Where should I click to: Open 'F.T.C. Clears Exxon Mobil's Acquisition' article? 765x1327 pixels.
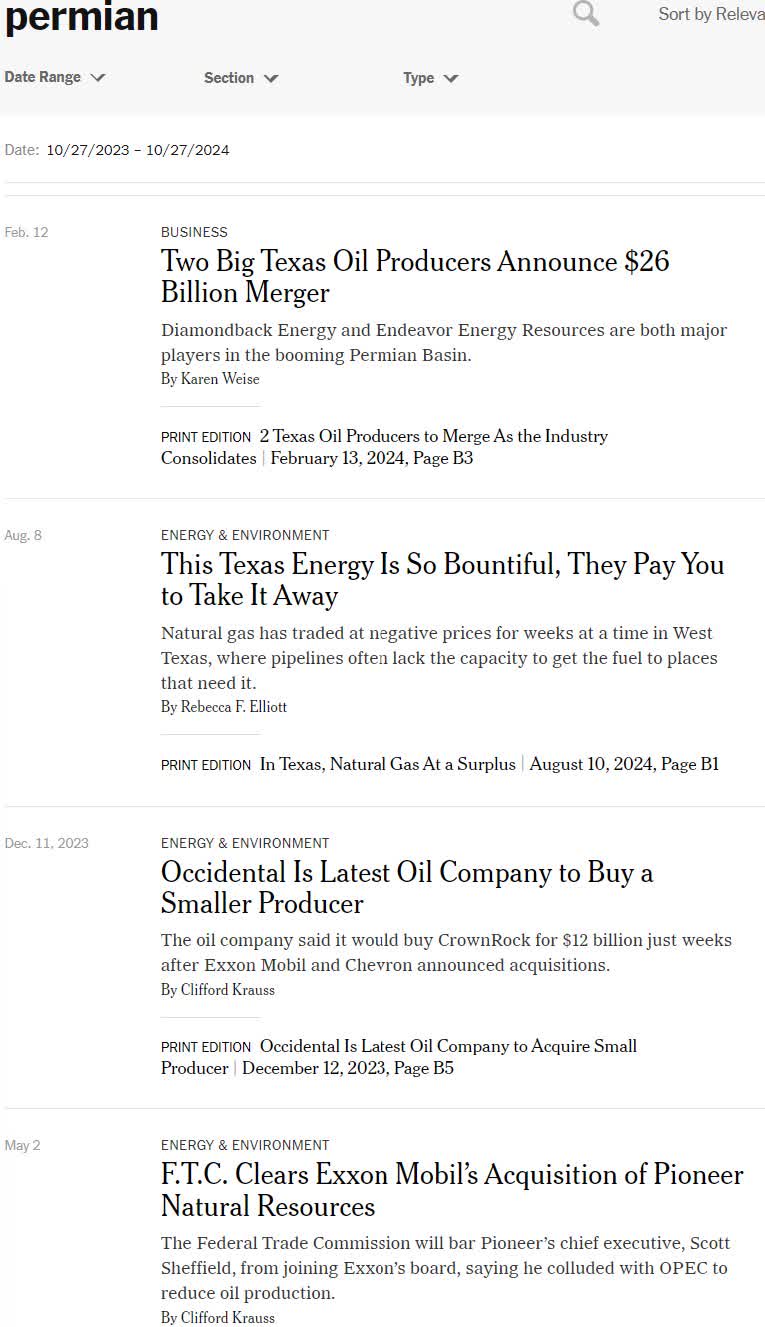click(452, 1190)
